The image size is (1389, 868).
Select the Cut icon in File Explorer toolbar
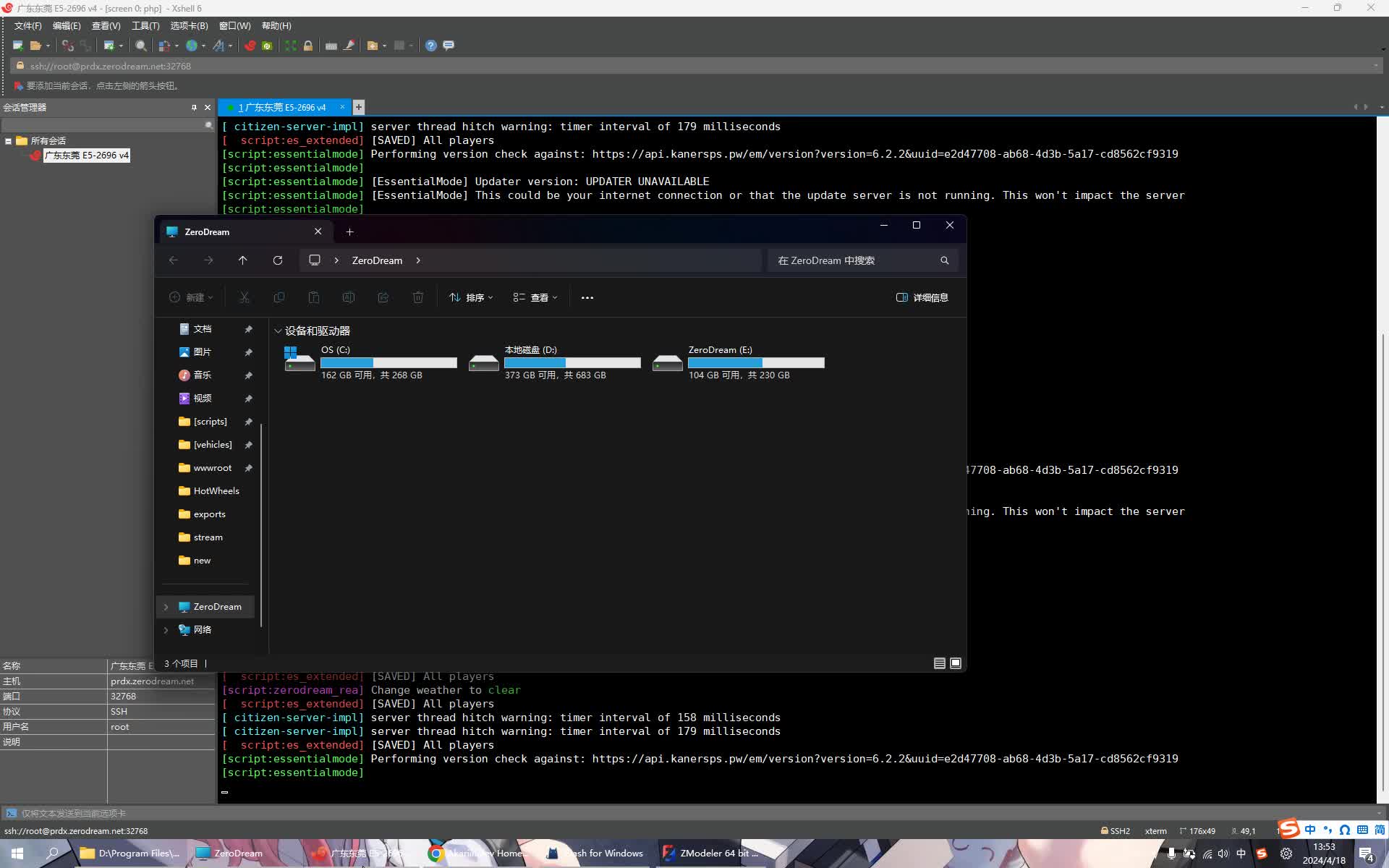click(x=245, y=297)
